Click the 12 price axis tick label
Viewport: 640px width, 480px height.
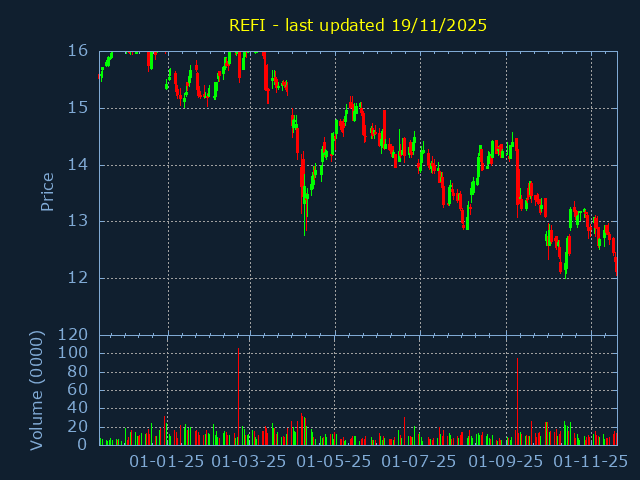(x=78, y=279)
